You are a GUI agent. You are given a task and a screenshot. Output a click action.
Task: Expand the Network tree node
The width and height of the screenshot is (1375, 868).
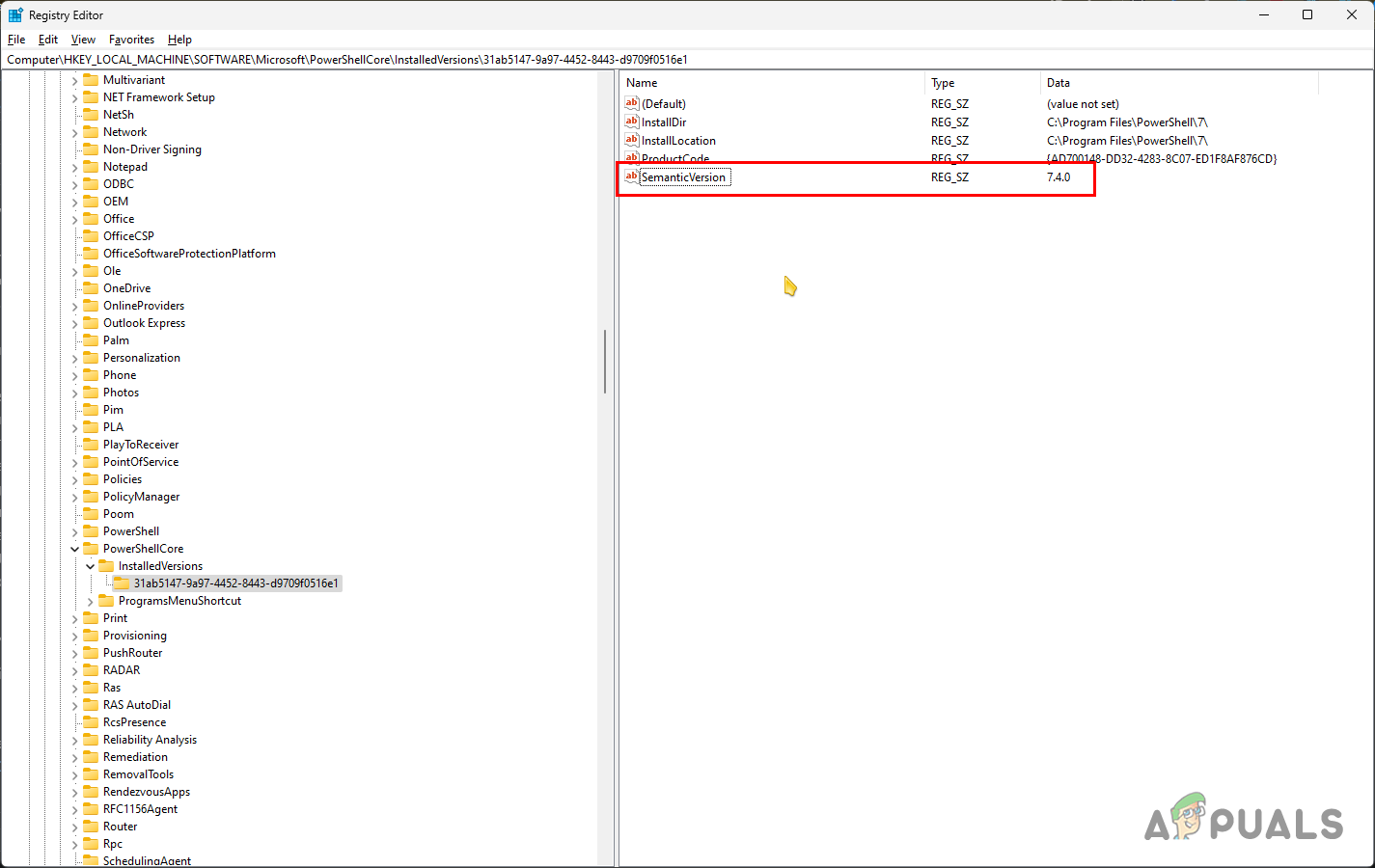tap(74, 131)
